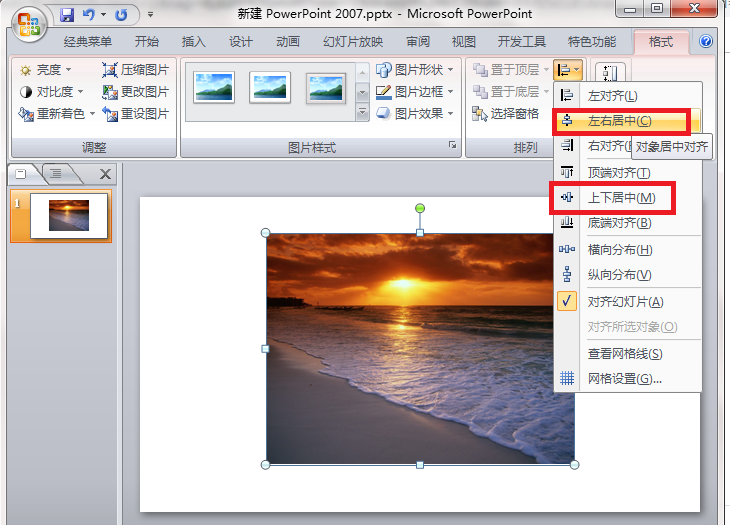Switch to the 开始 tab
Viewport: 730px width, 525px height.
point(147,42)
